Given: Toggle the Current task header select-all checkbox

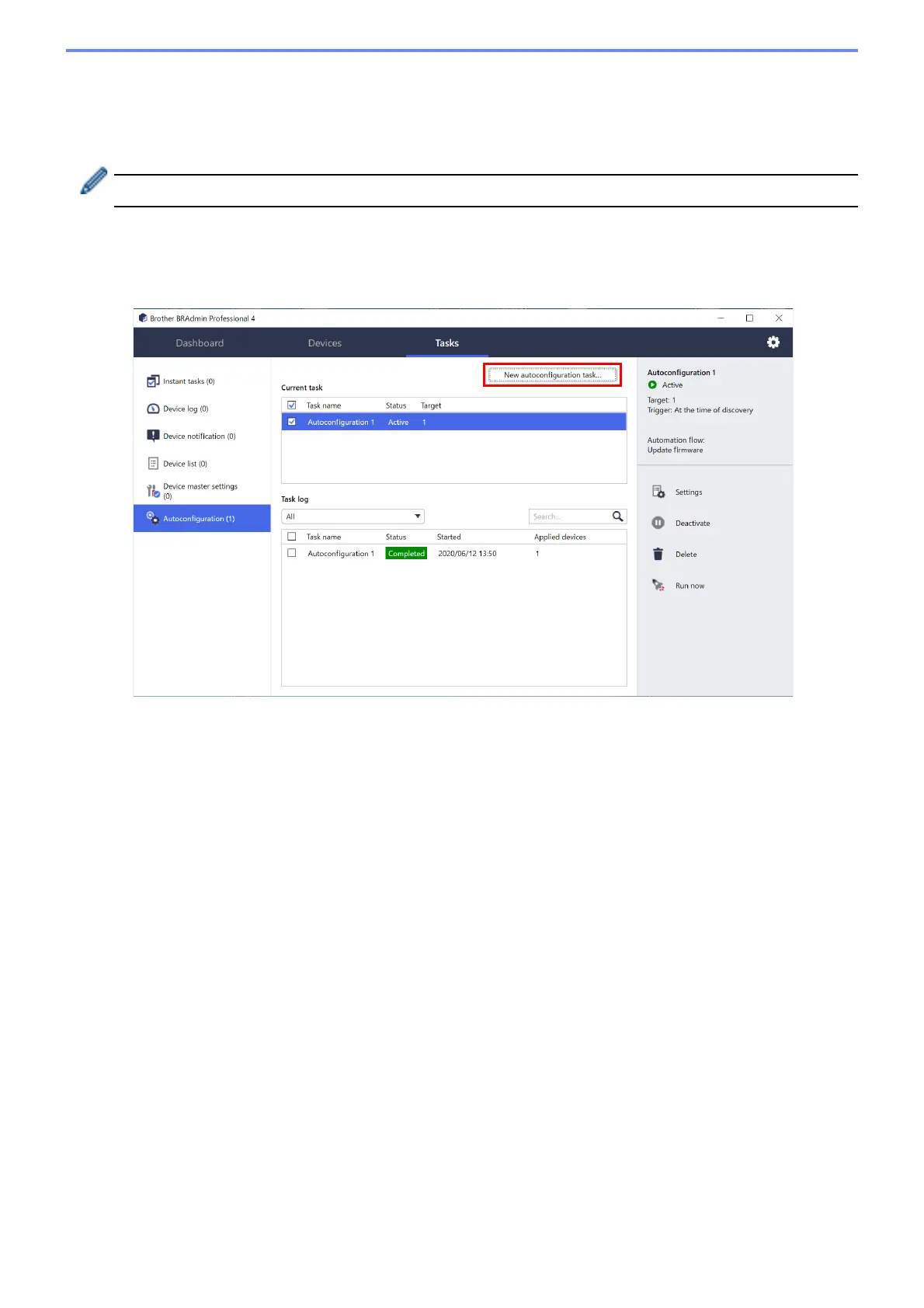Looking at the screenshot, I should 292,405.
